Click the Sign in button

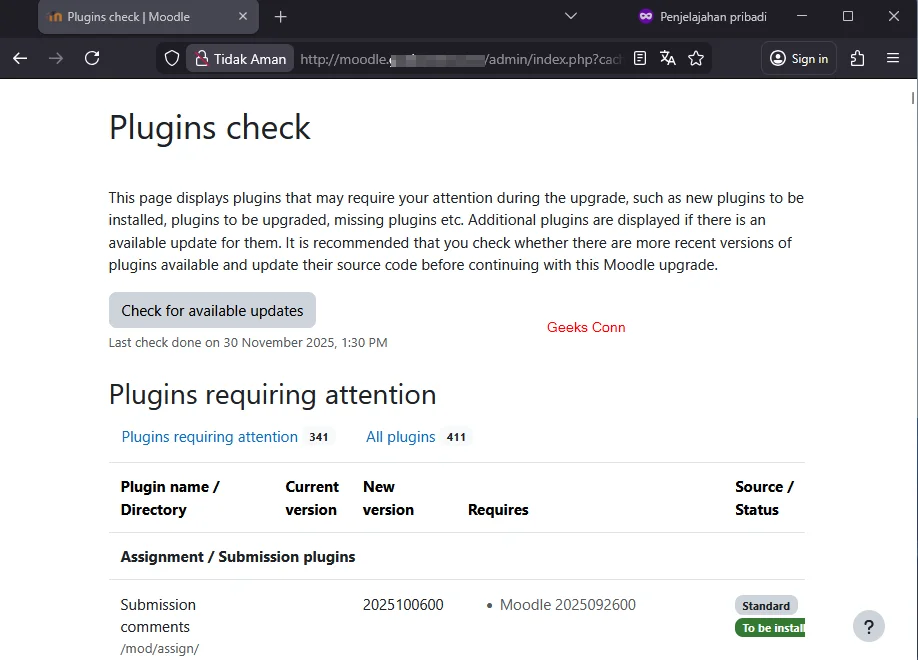click(x=798, y=58)
